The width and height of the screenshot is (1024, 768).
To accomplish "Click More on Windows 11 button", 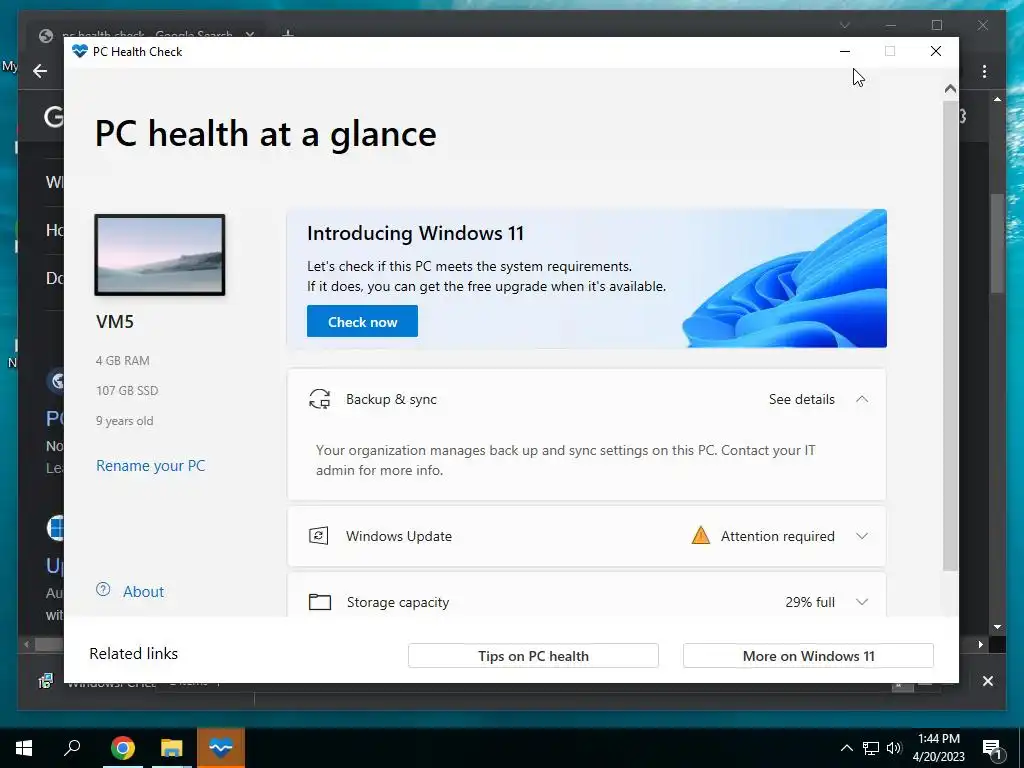I will [808, 656].
